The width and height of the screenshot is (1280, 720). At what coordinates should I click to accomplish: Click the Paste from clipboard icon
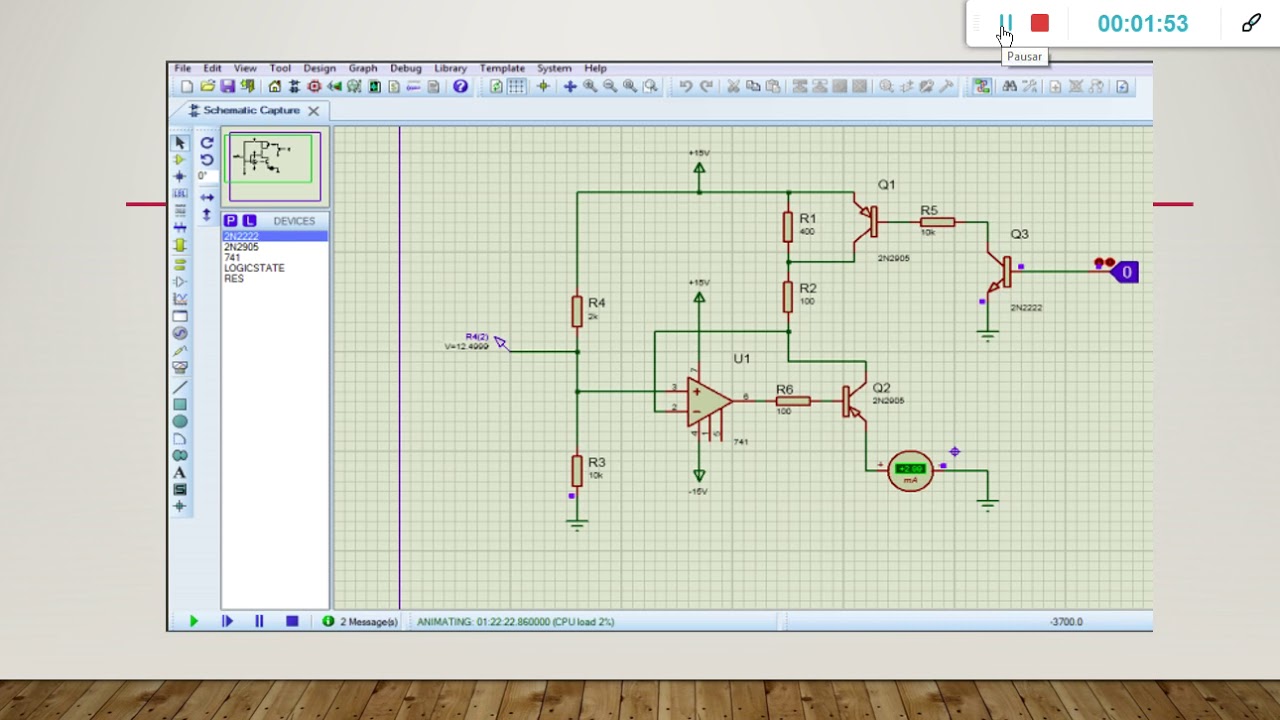(x=773, y=87)
